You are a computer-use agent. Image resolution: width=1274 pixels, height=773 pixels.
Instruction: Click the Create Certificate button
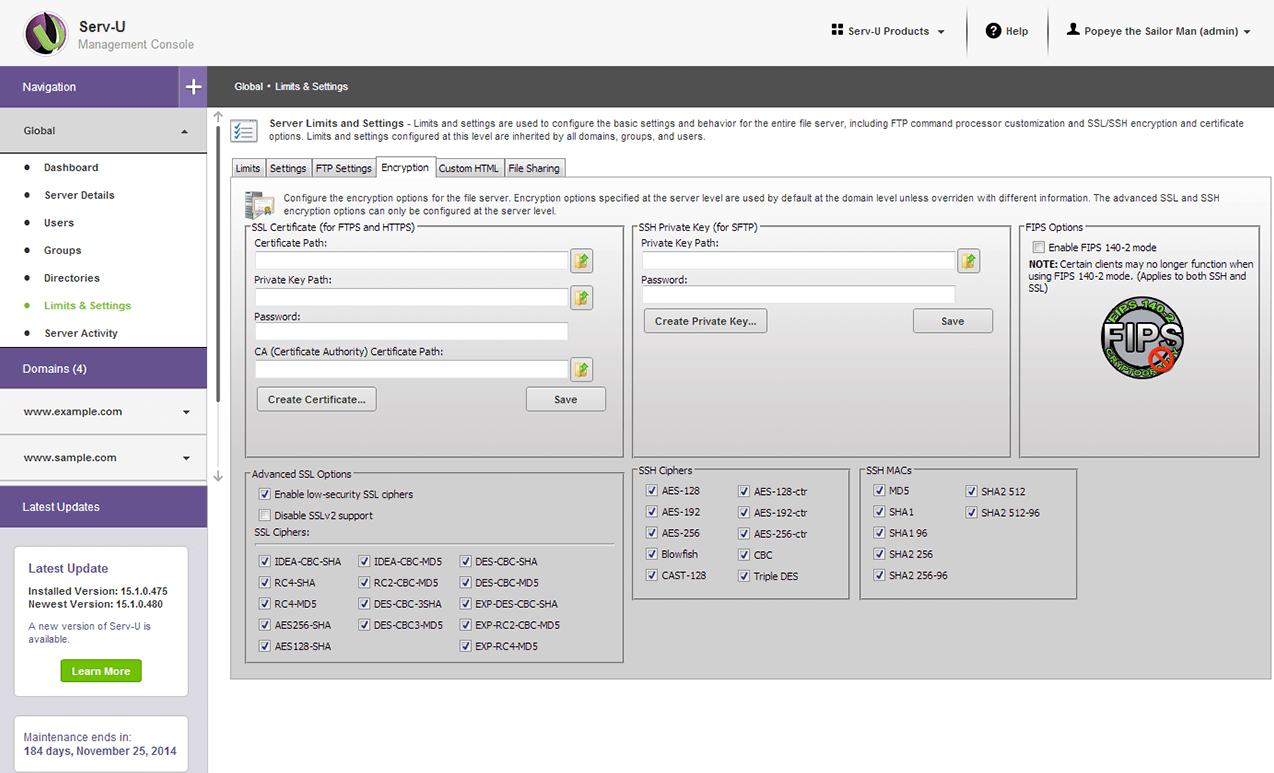317,399
